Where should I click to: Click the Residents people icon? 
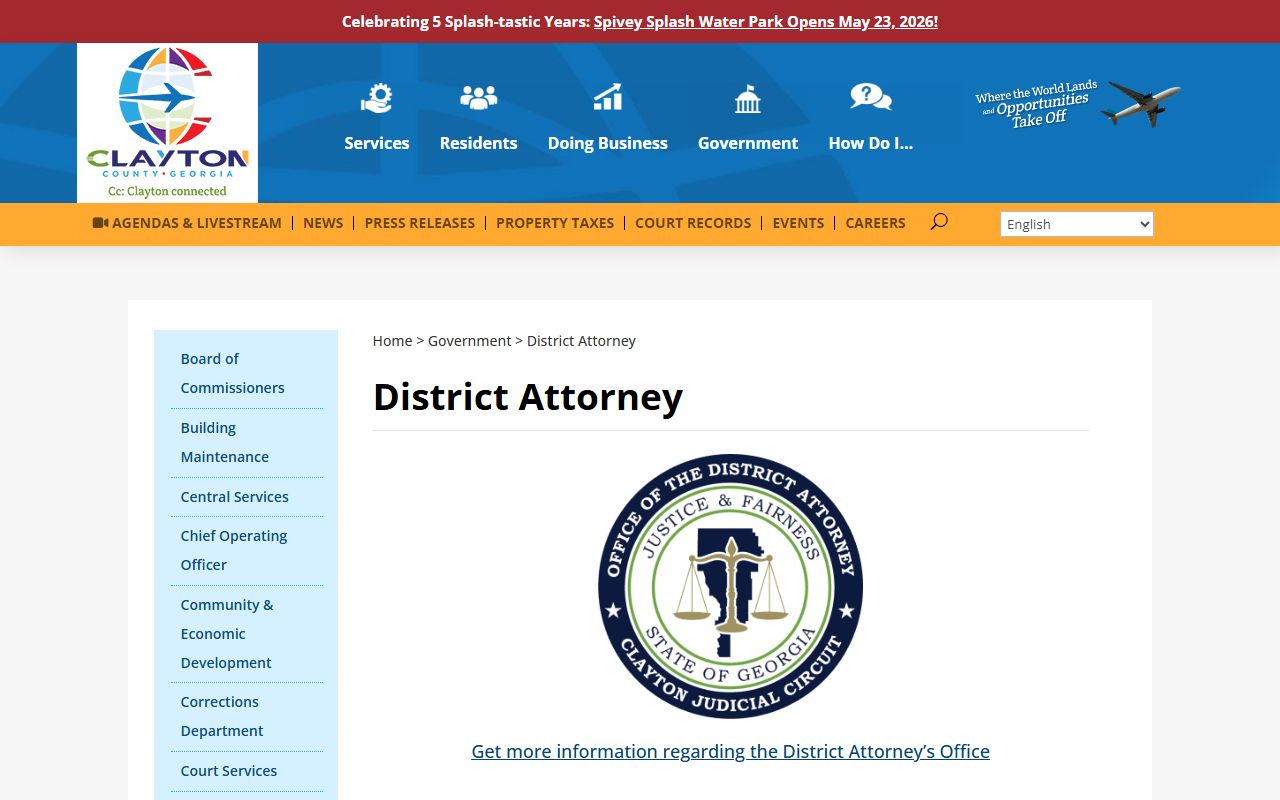coord(478,97)
